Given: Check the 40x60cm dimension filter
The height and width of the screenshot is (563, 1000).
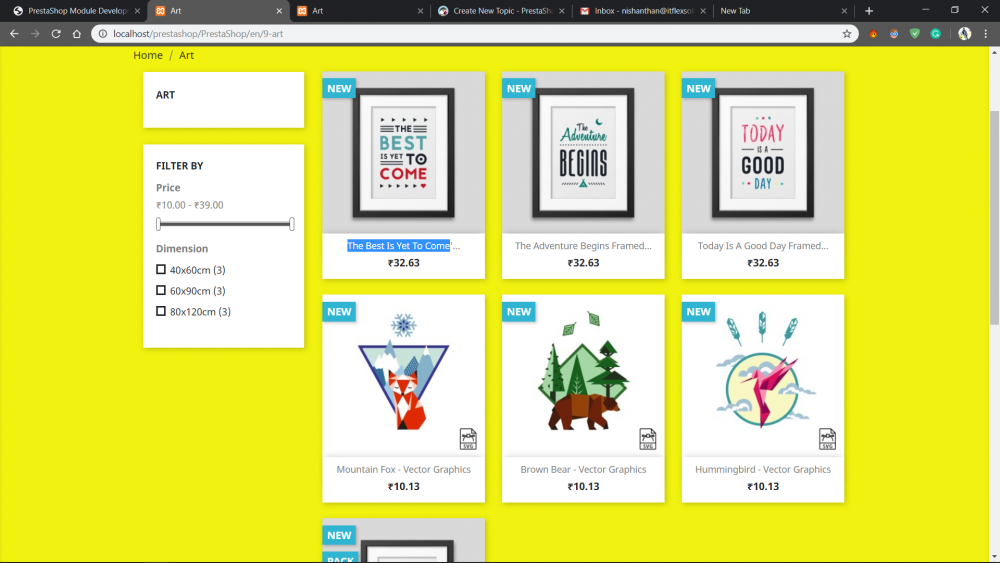Looking at the screenshot, I should pyautogui.click(x=161, y=270).
